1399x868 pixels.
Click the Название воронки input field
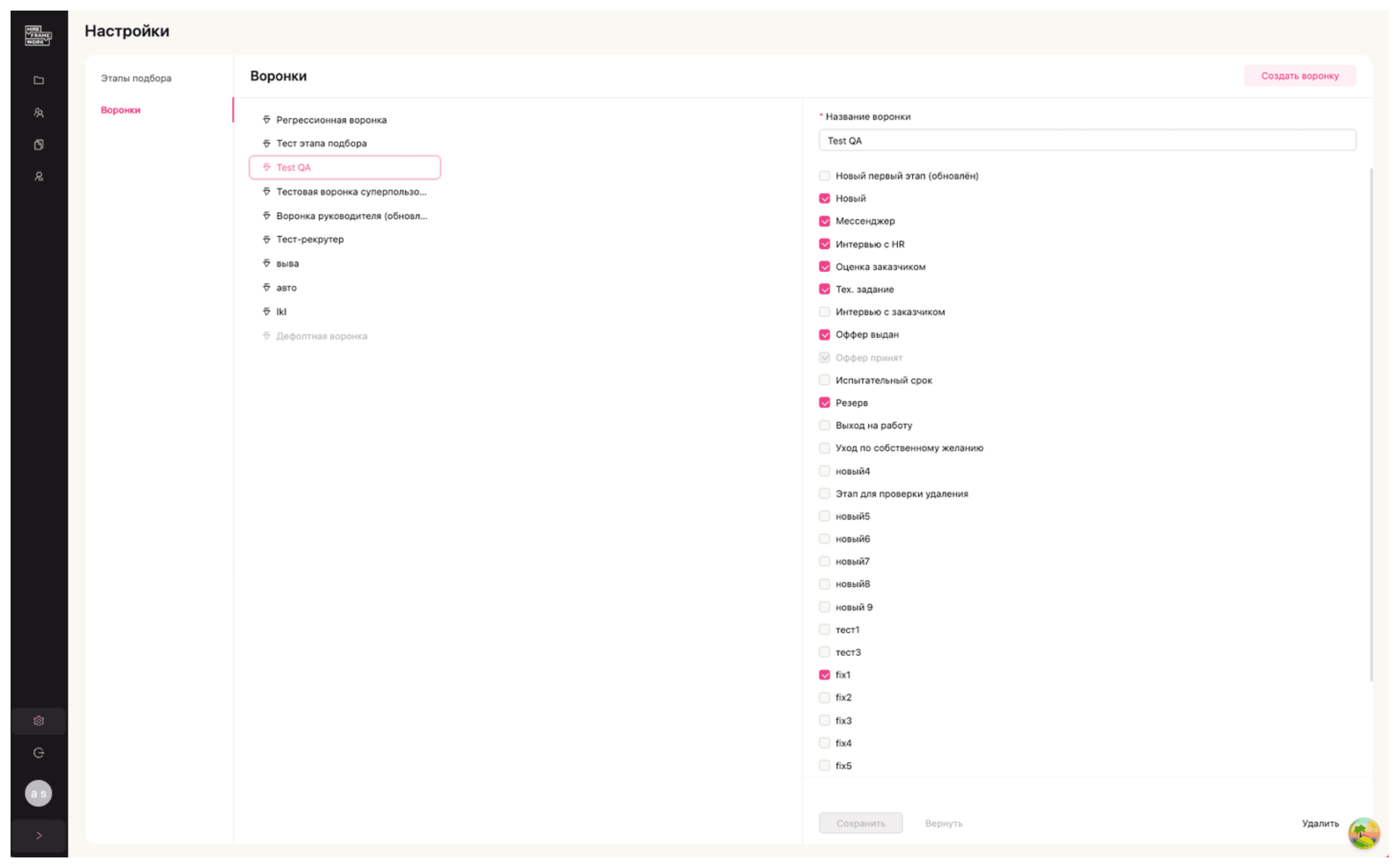point(1087,141)
